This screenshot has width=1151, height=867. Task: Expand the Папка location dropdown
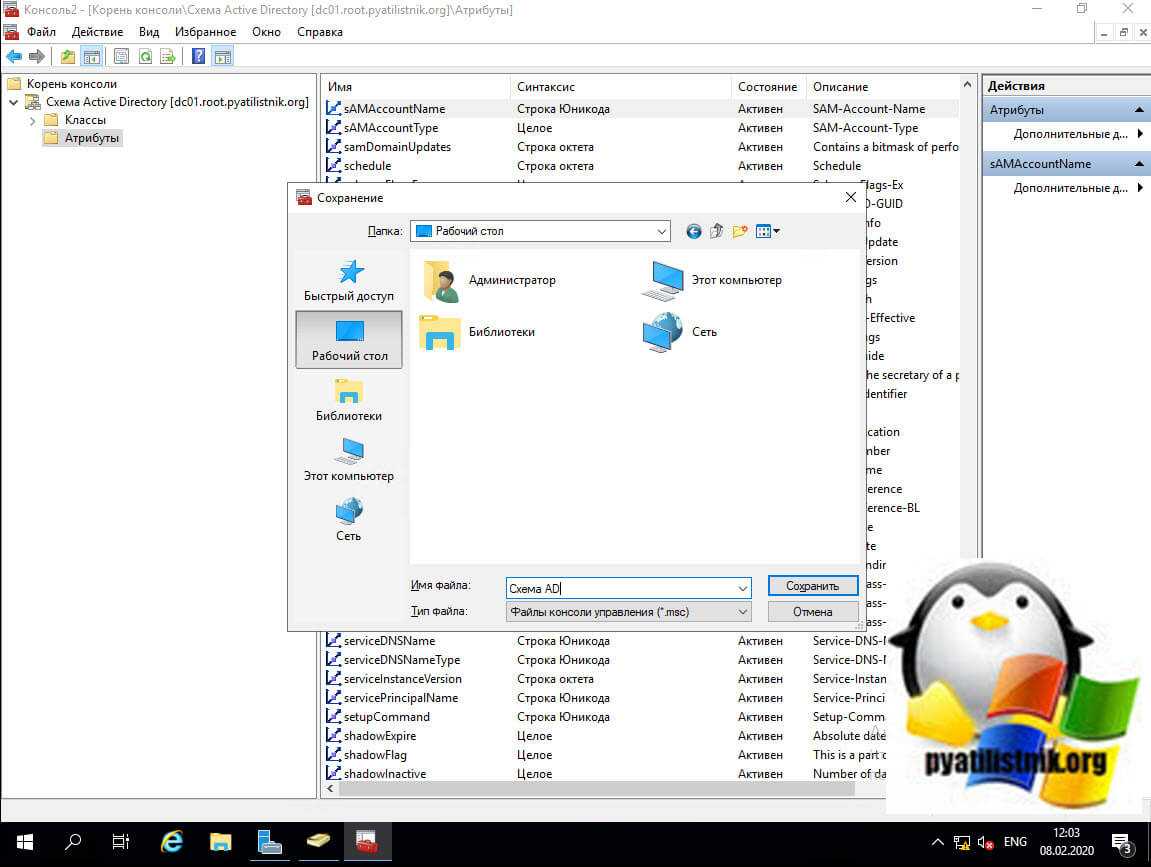(661, 231)
